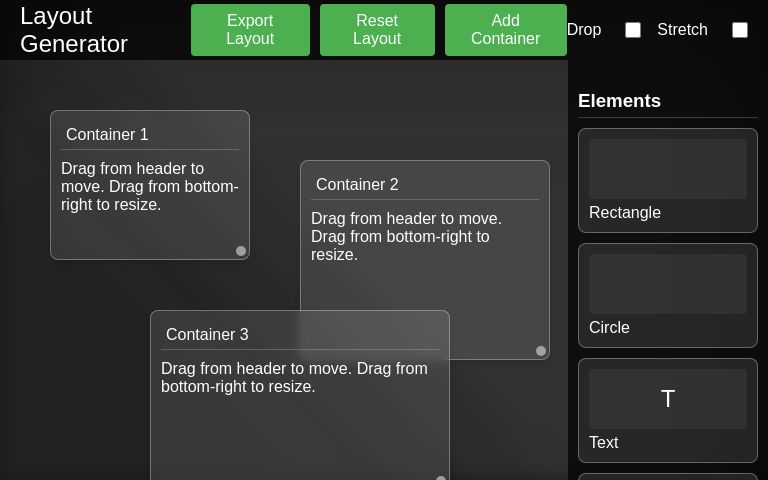
Task: Select the Circle element preview
Action: pyautogui.click(x=667, y=284)
